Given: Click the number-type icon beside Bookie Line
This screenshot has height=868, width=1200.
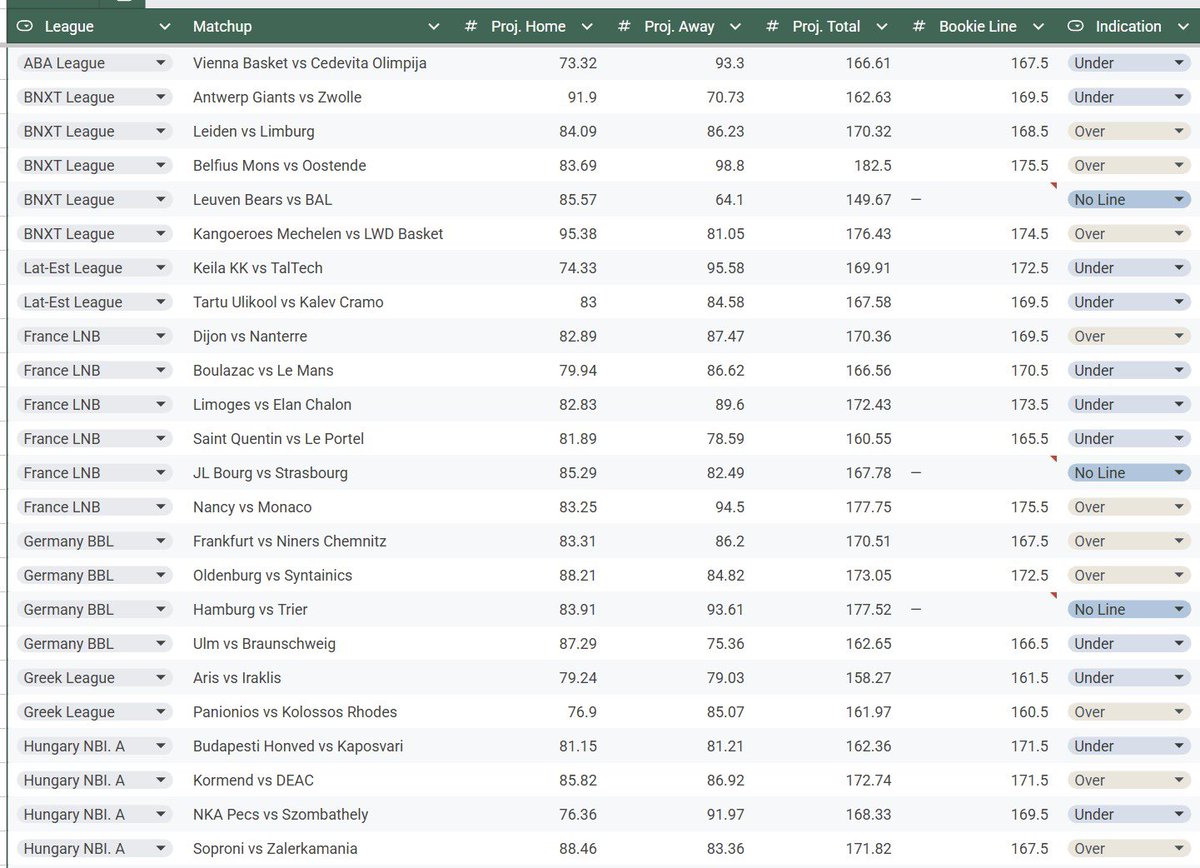Looking at the screenshot, I should coord(919,26).
